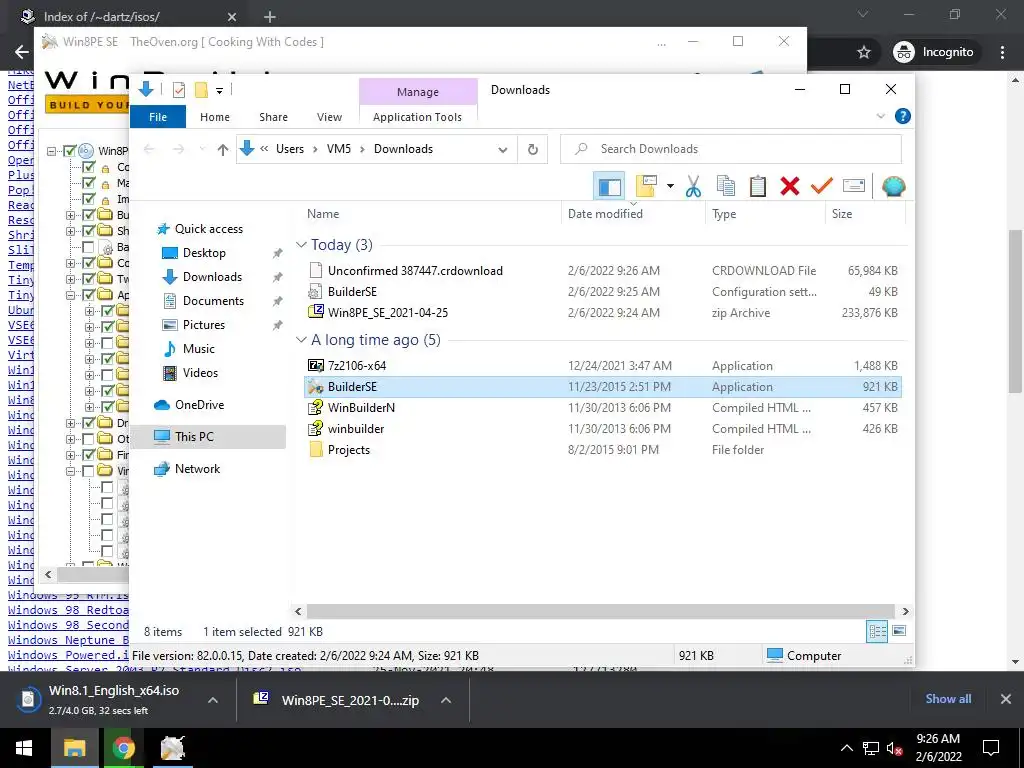Image resolution: width=1024 pixels, height=768 pixels.
Task: Click the orange checkmark Properties icon
Action: [x=822, y=187]
